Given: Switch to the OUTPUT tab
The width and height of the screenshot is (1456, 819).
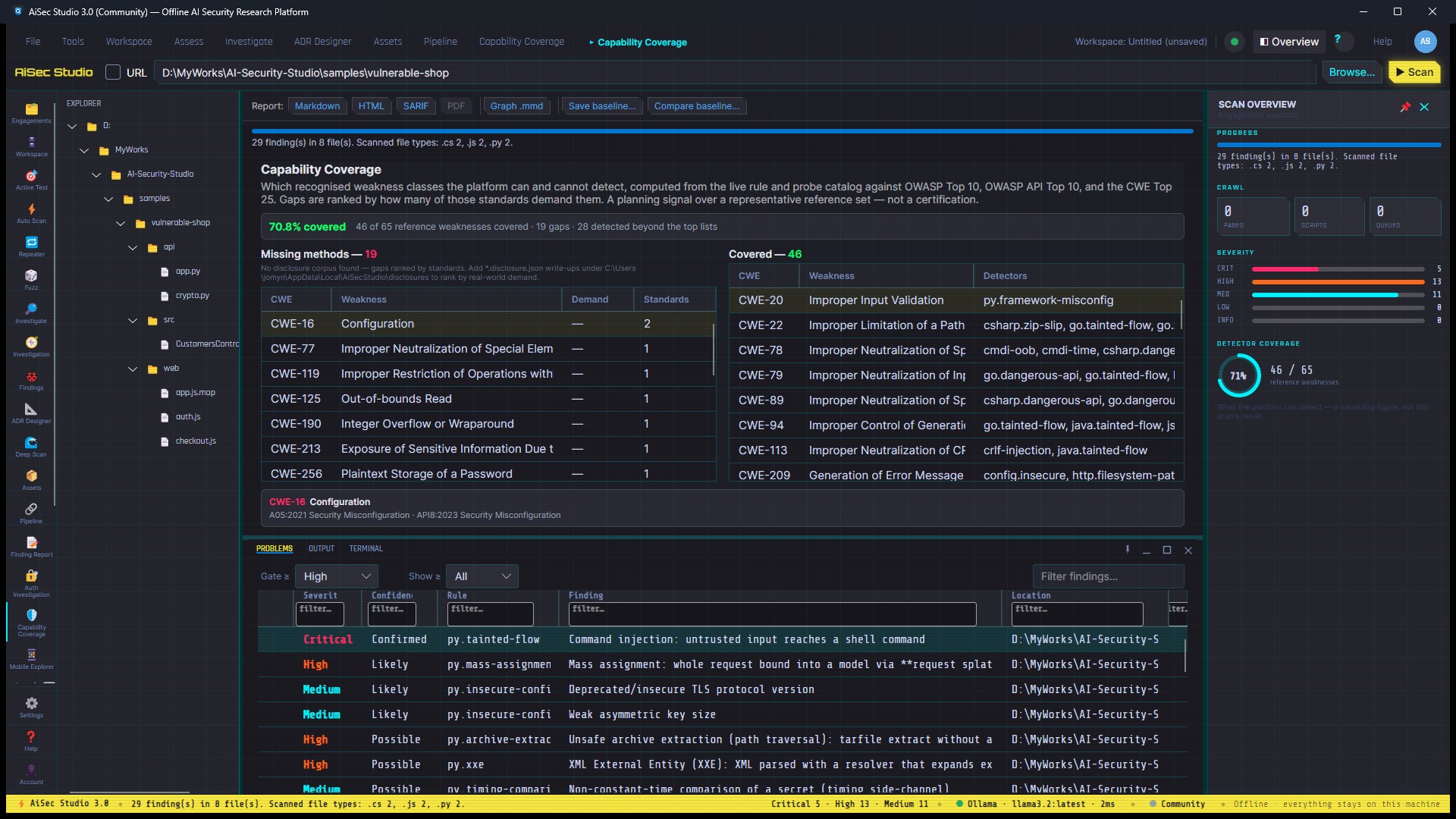Looking at the screenshot, I should [x=322, y=548].
